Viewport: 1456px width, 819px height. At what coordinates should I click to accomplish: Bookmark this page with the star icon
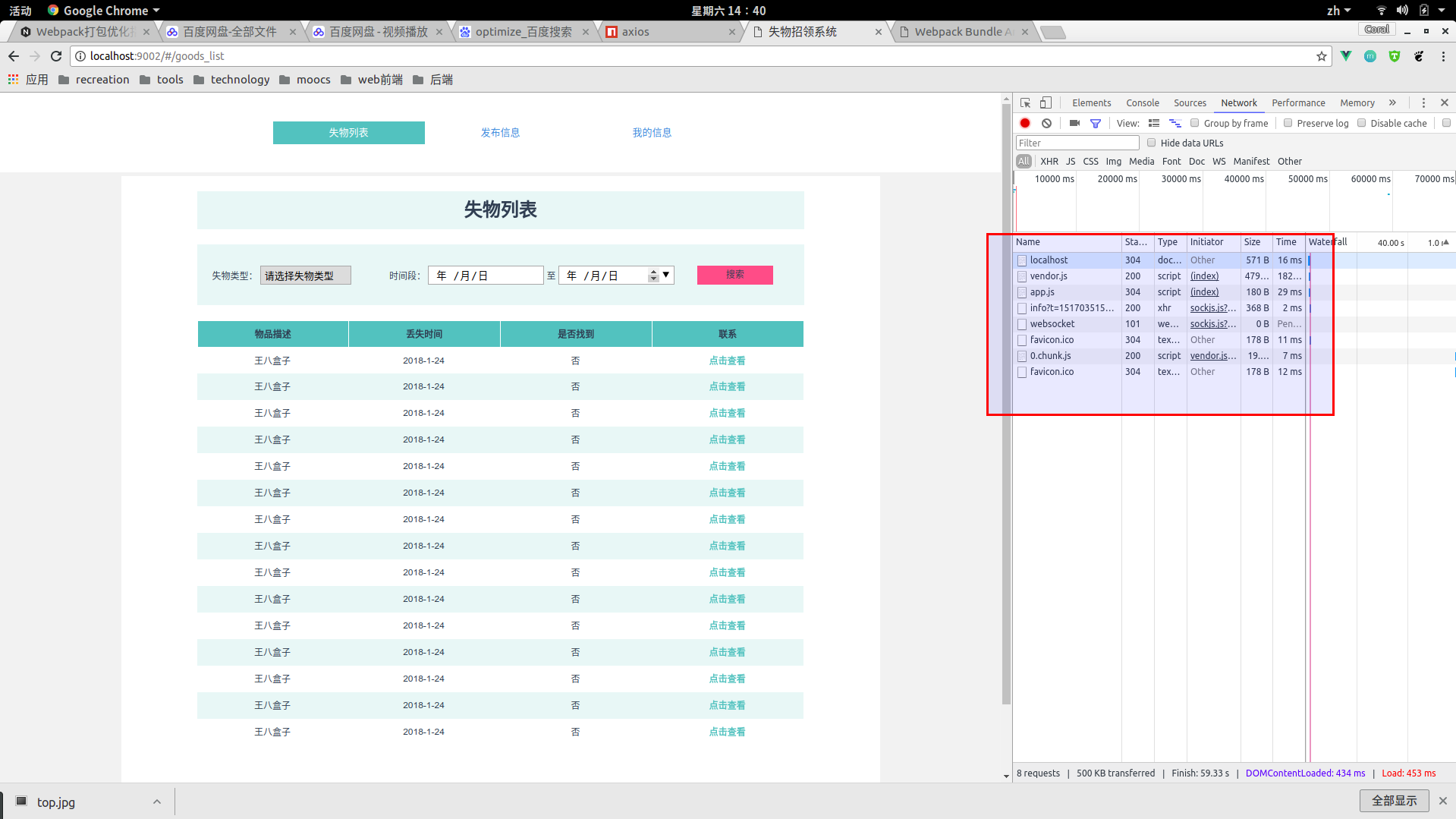[1322, 56]
